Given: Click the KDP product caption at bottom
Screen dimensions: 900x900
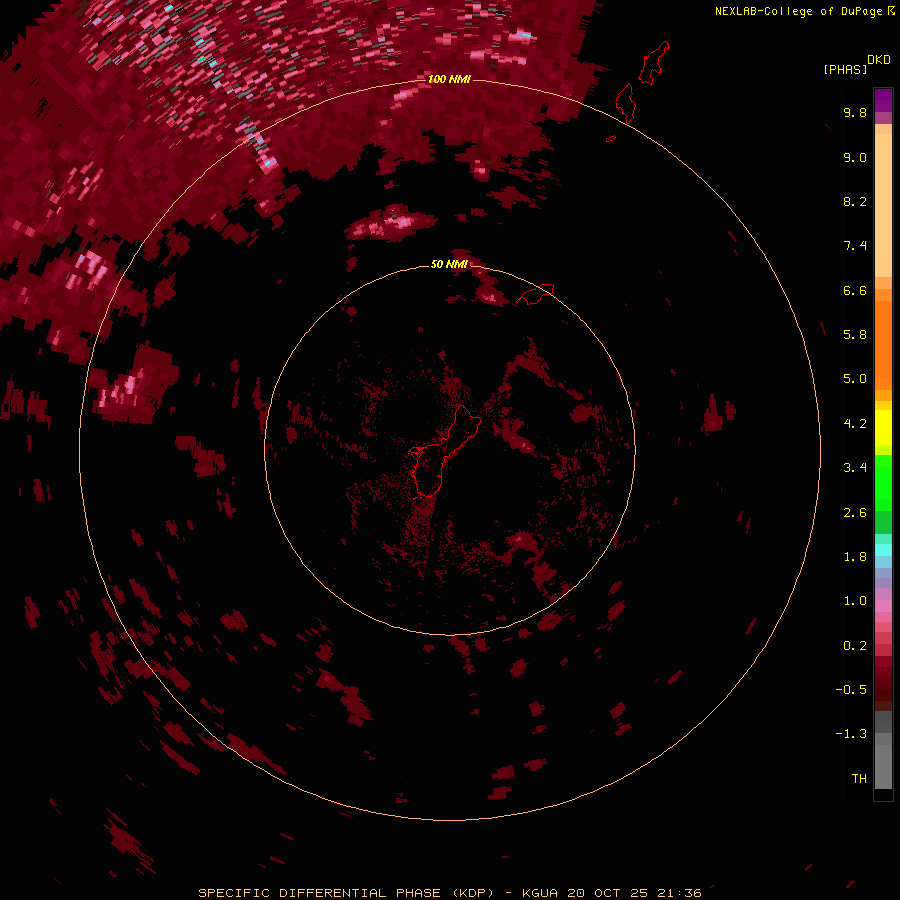Looking at the screenshot, I should coord(449,893).
